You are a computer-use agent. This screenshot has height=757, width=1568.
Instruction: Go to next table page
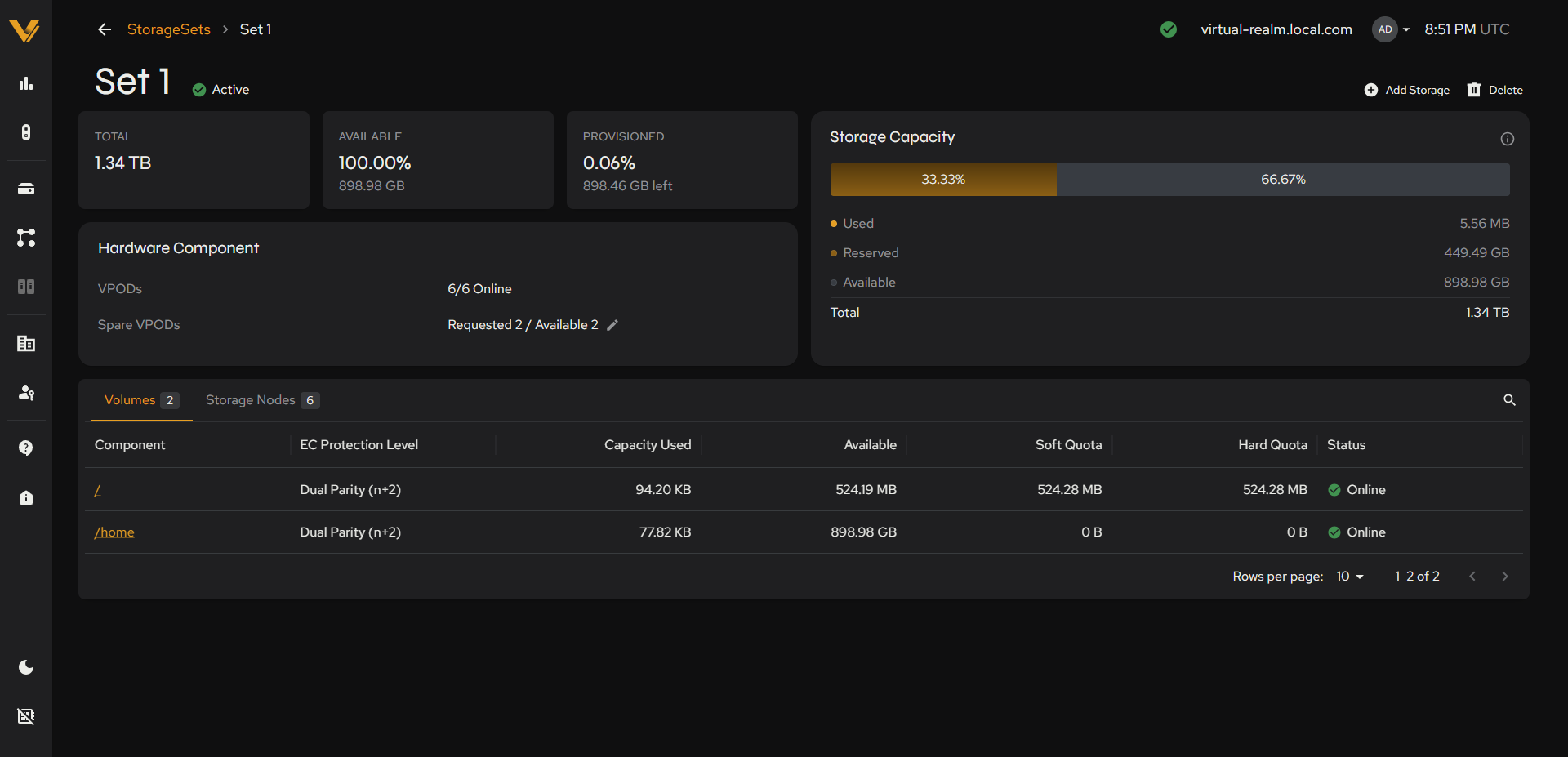1505,577
